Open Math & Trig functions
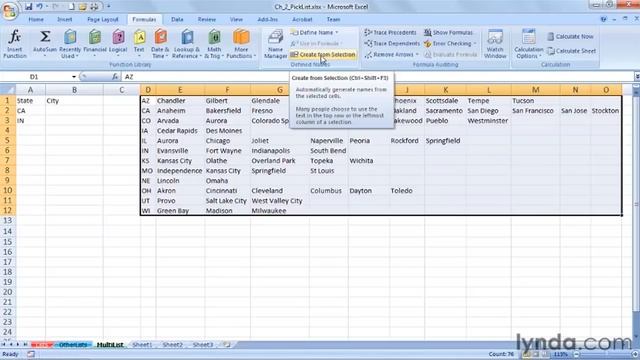Viewport: 640px width, 360px height. [214, 44]
